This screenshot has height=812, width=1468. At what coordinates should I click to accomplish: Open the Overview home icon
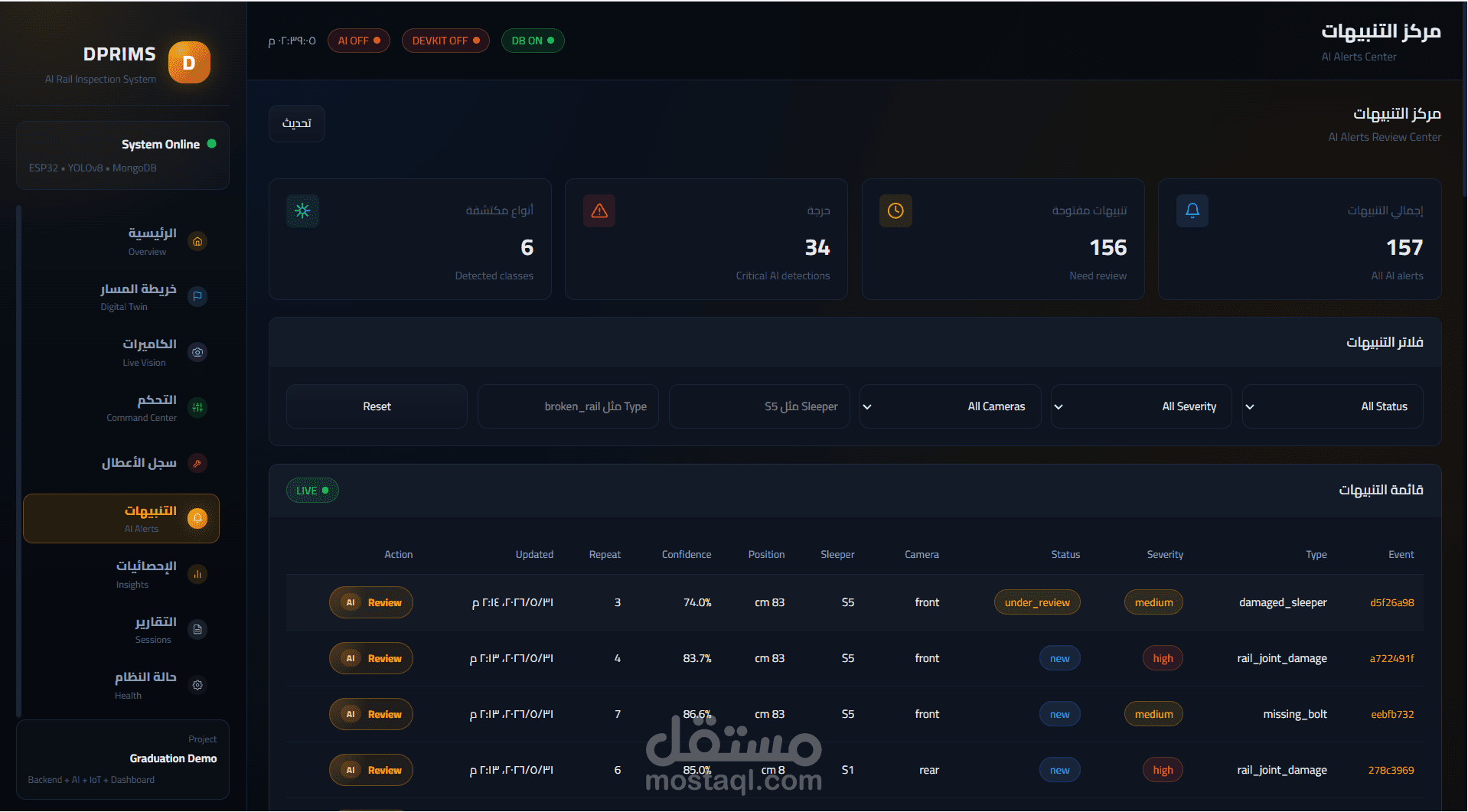coord(197,242)
